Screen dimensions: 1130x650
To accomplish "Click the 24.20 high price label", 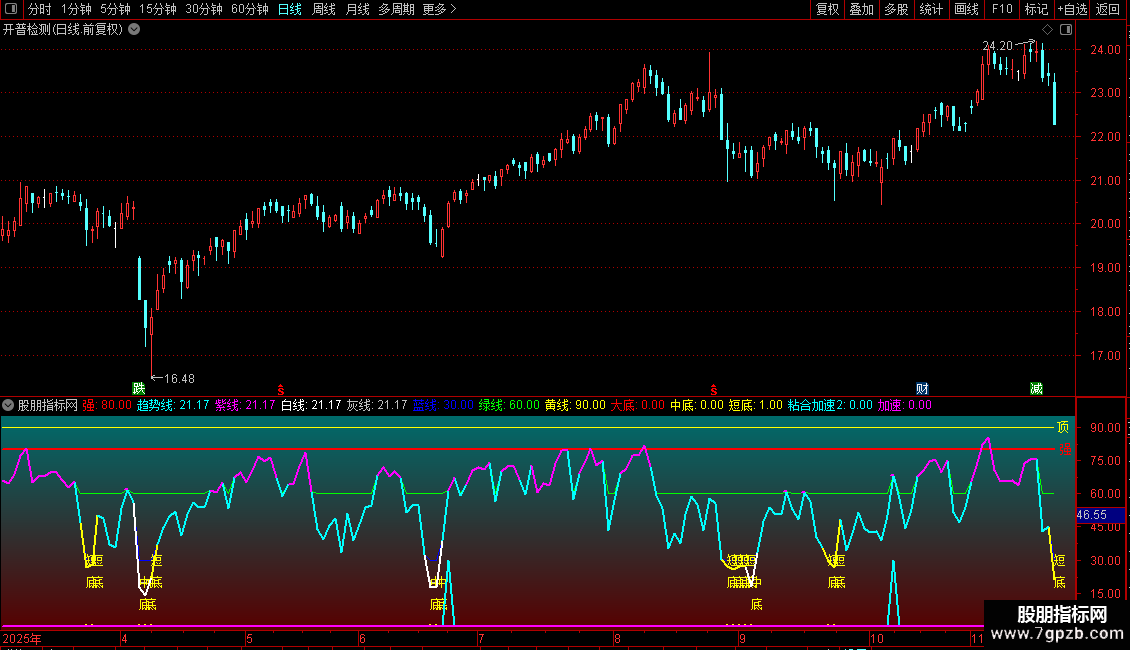I will pyautogui.click(x=997, y=45).
